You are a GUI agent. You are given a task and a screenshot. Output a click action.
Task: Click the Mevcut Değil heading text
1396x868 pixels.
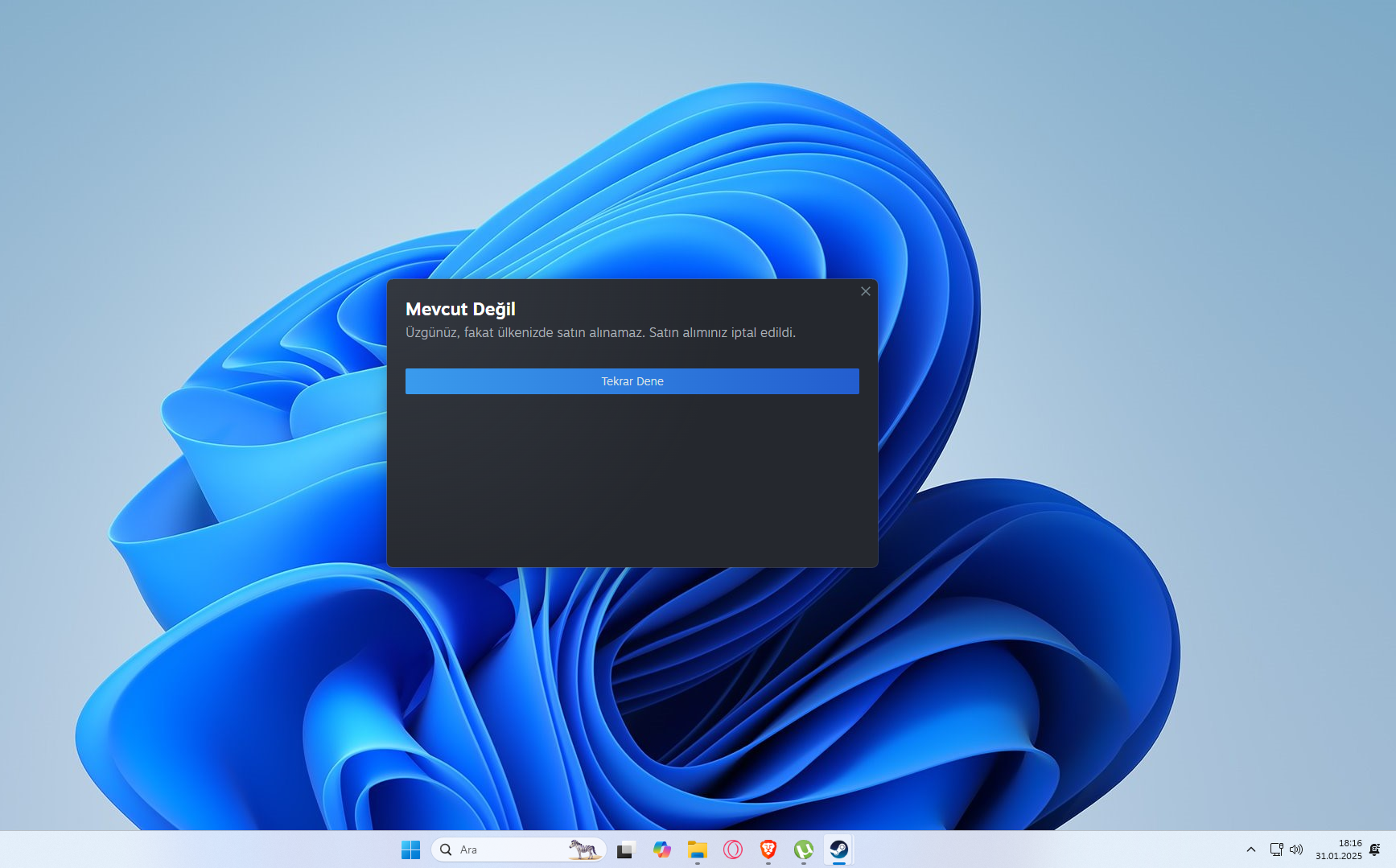point(460,309)
